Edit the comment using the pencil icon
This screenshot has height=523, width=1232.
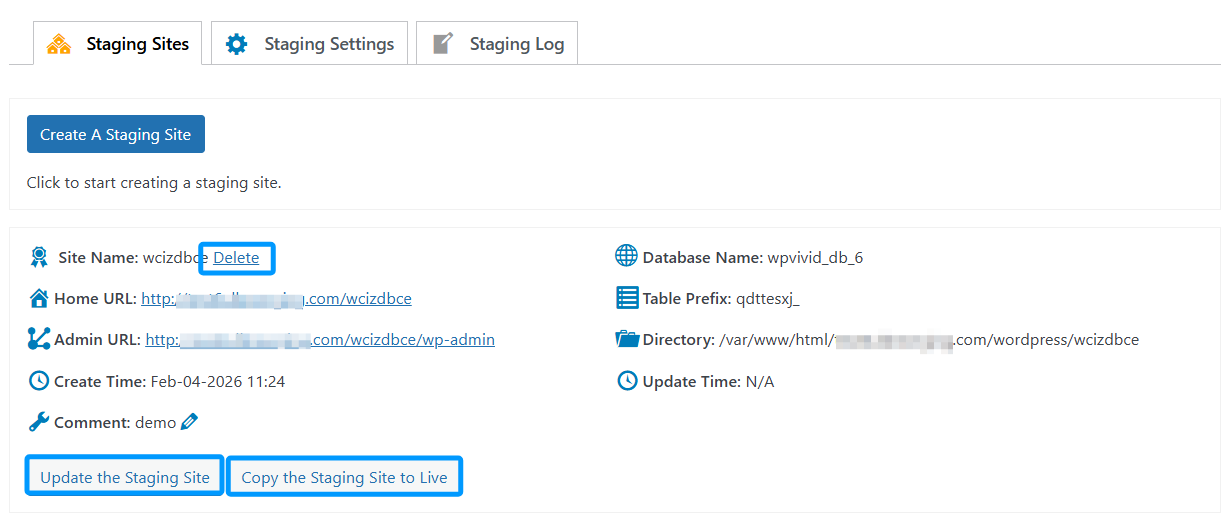pyautogui.click(x=189, y=422)
